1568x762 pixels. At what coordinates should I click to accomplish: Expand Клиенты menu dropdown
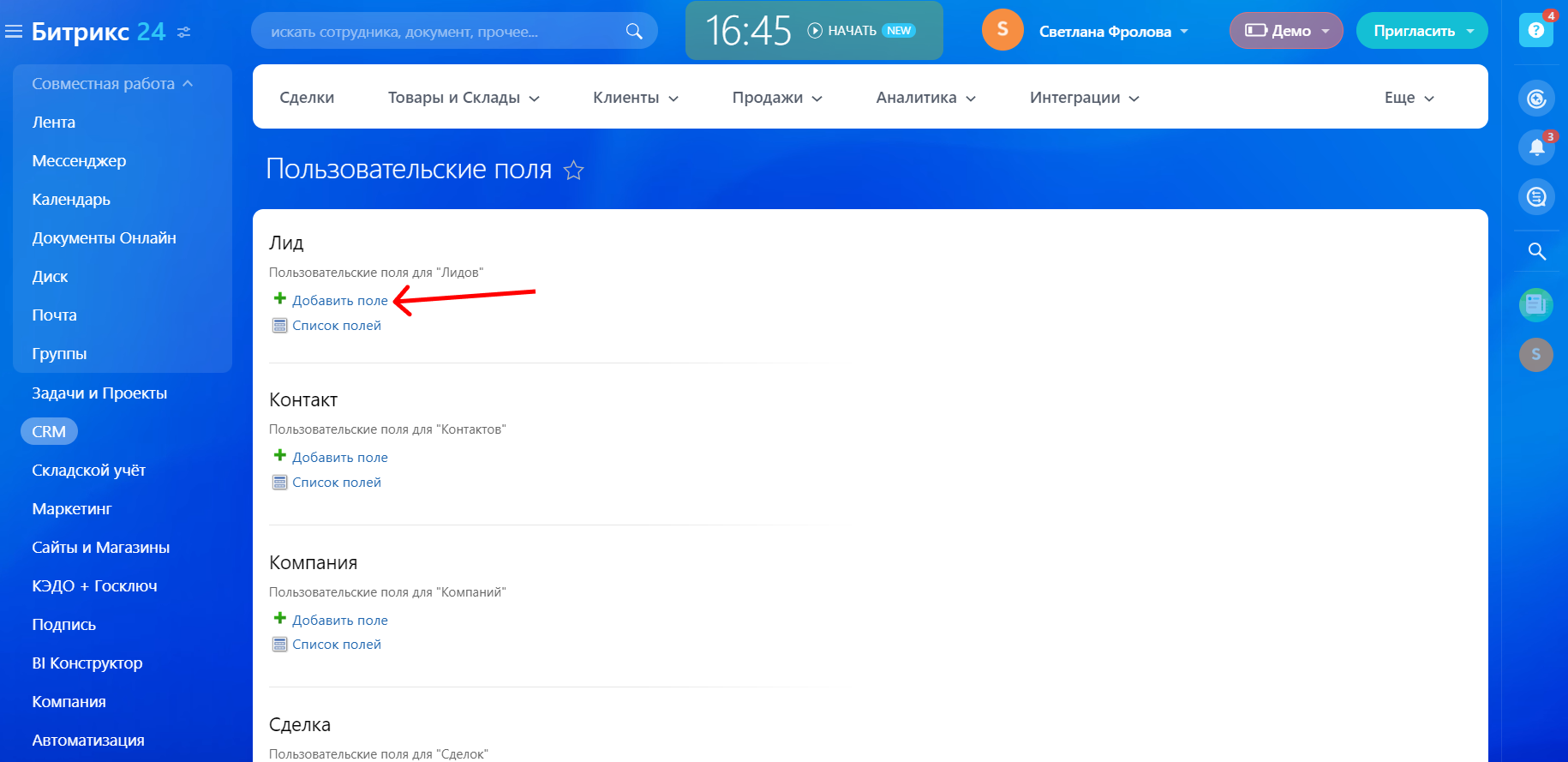pyautogui.click(x=673, y=99)
